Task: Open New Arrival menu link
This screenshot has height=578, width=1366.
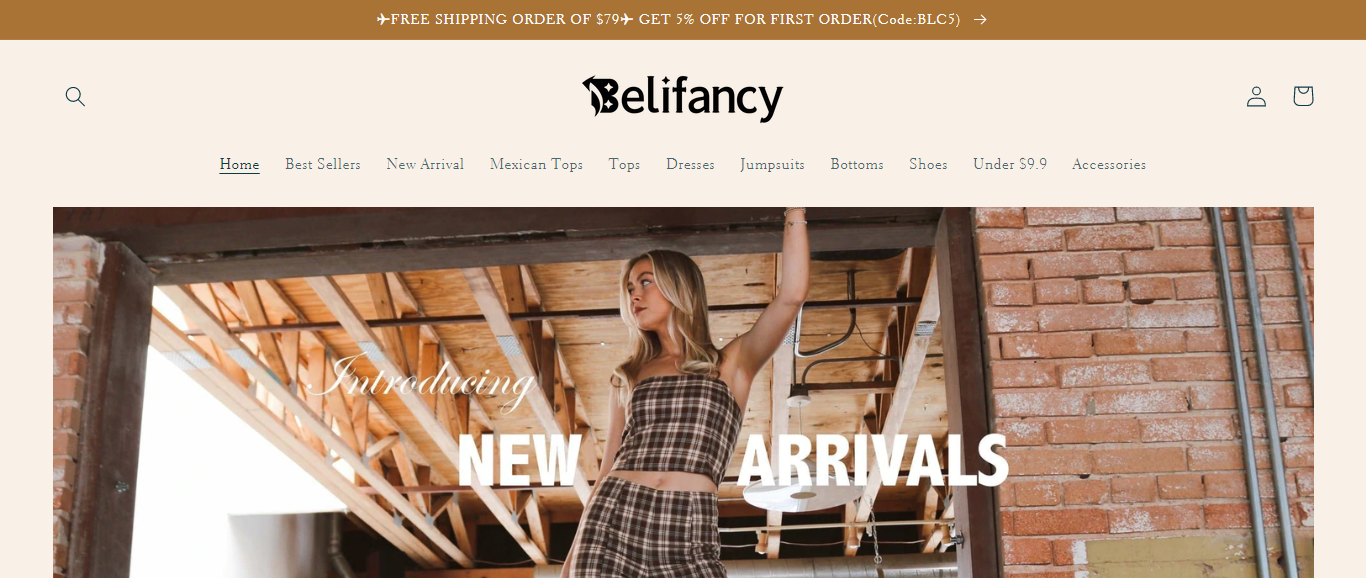Action: (x=425, y=164)
